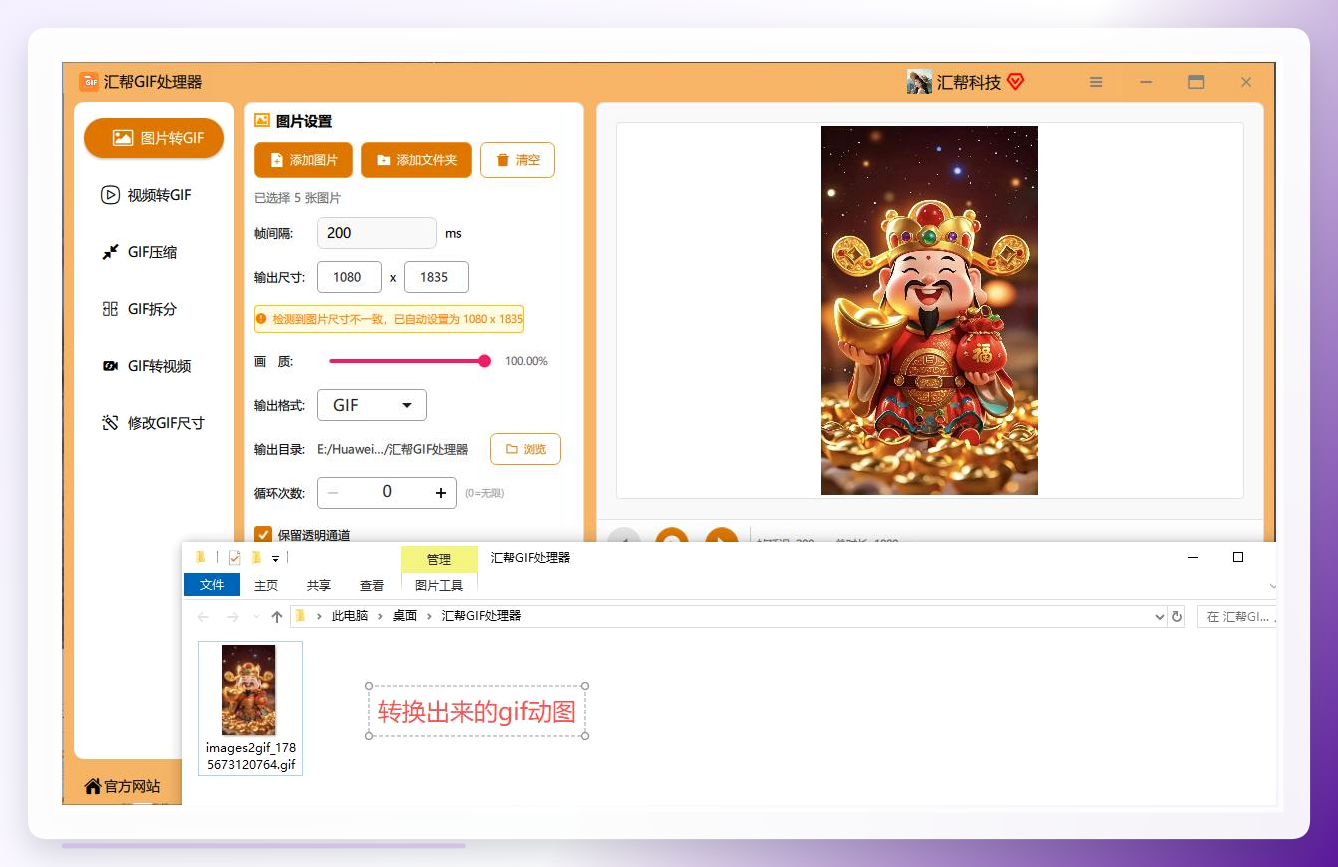Click the folder icon at far left of the Explorer title bar
Image resolution: width=1338 pixels, height=867 pixels.
201,557
